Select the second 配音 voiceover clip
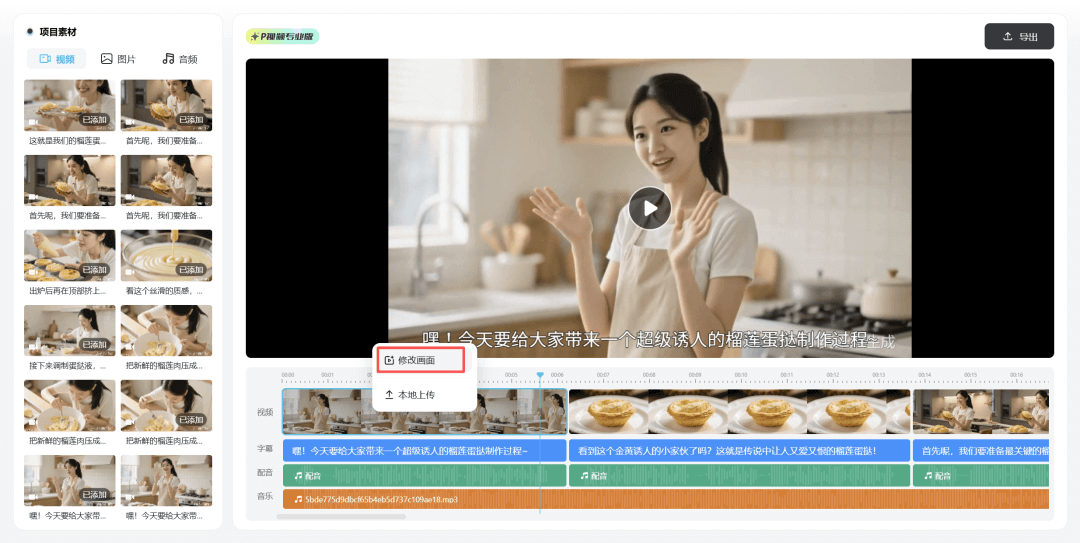The image size is (1080, 543). pyautogui.click(x=739, y=475)
